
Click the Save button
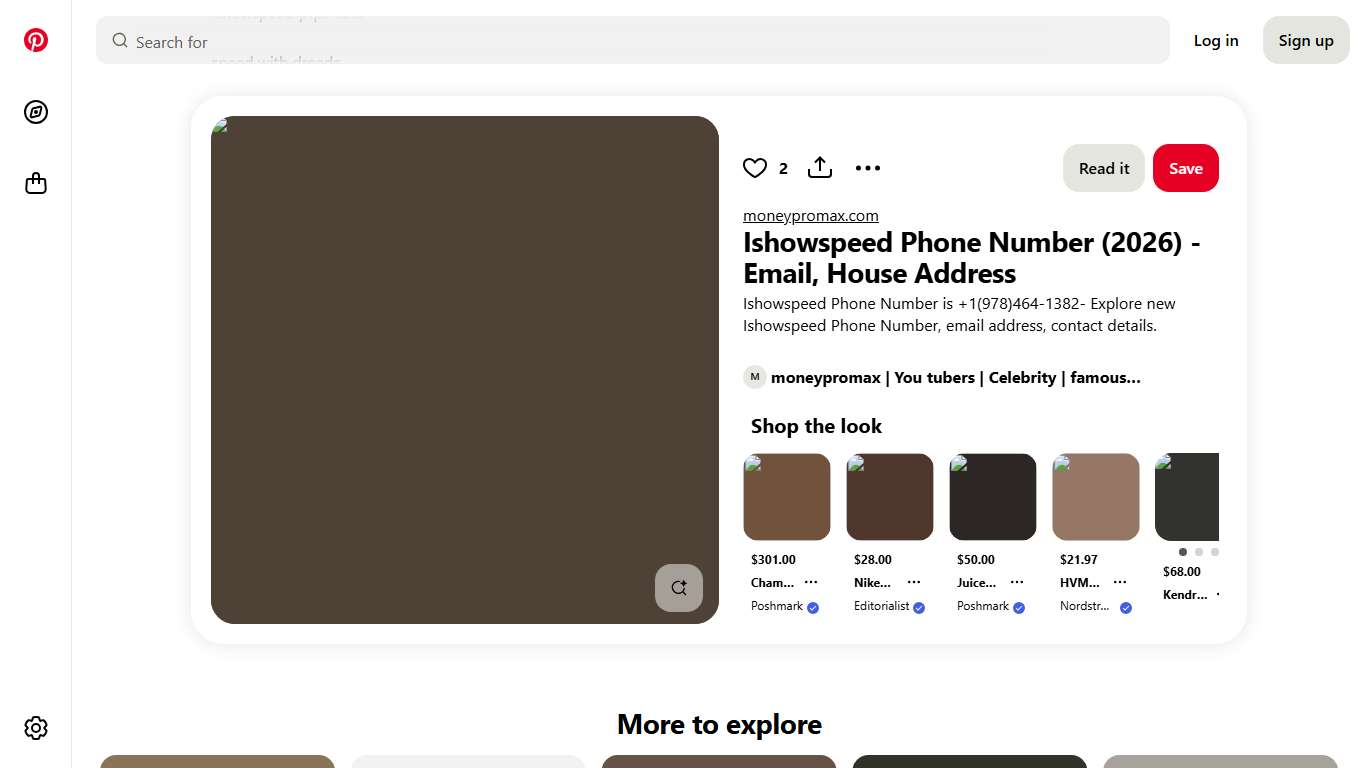coord(1185,168)
